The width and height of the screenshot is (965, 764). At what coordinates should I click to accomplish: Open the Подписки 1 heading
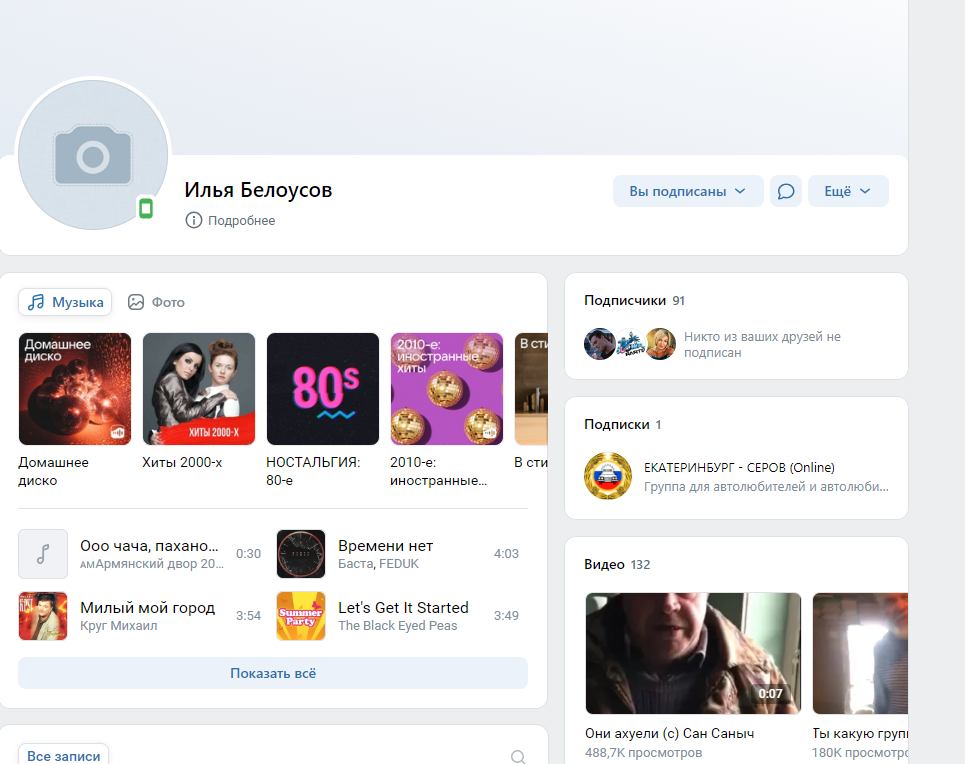[x=623, y=425]
